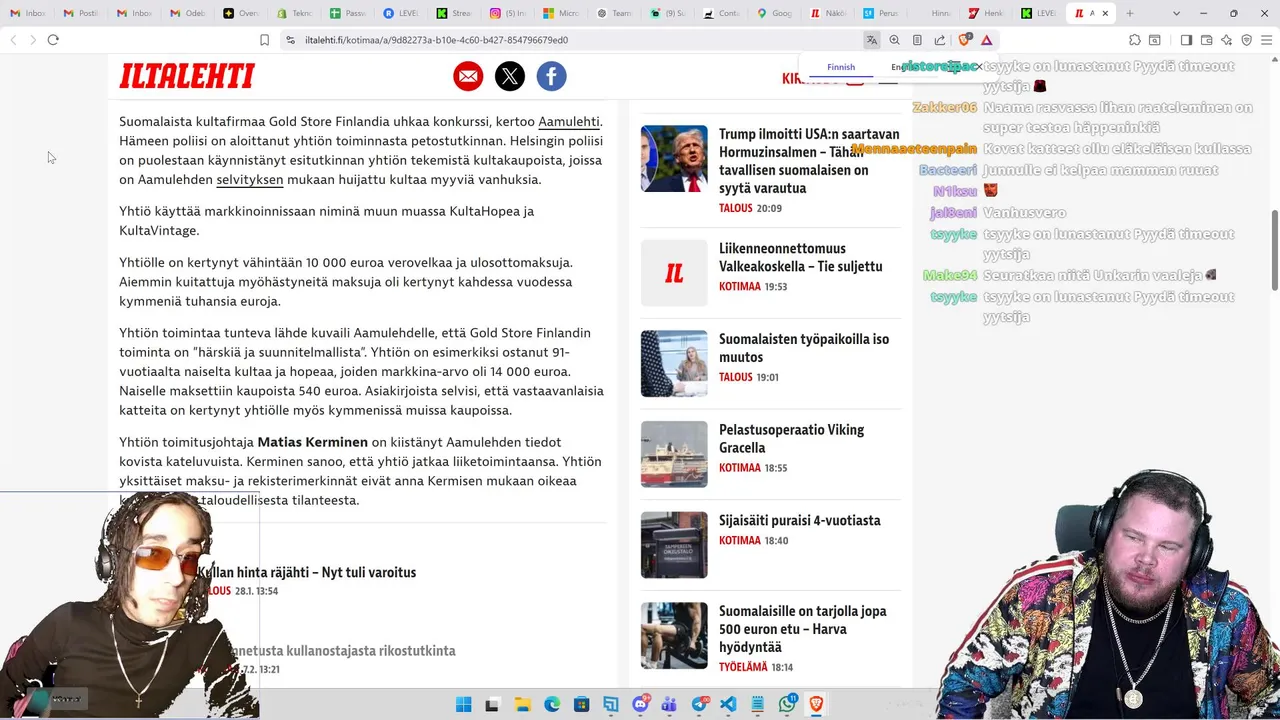Screen dimensions: 1280x720
Task: Click the name Matias Kerminen in article
Action: [x=313, y=442]
